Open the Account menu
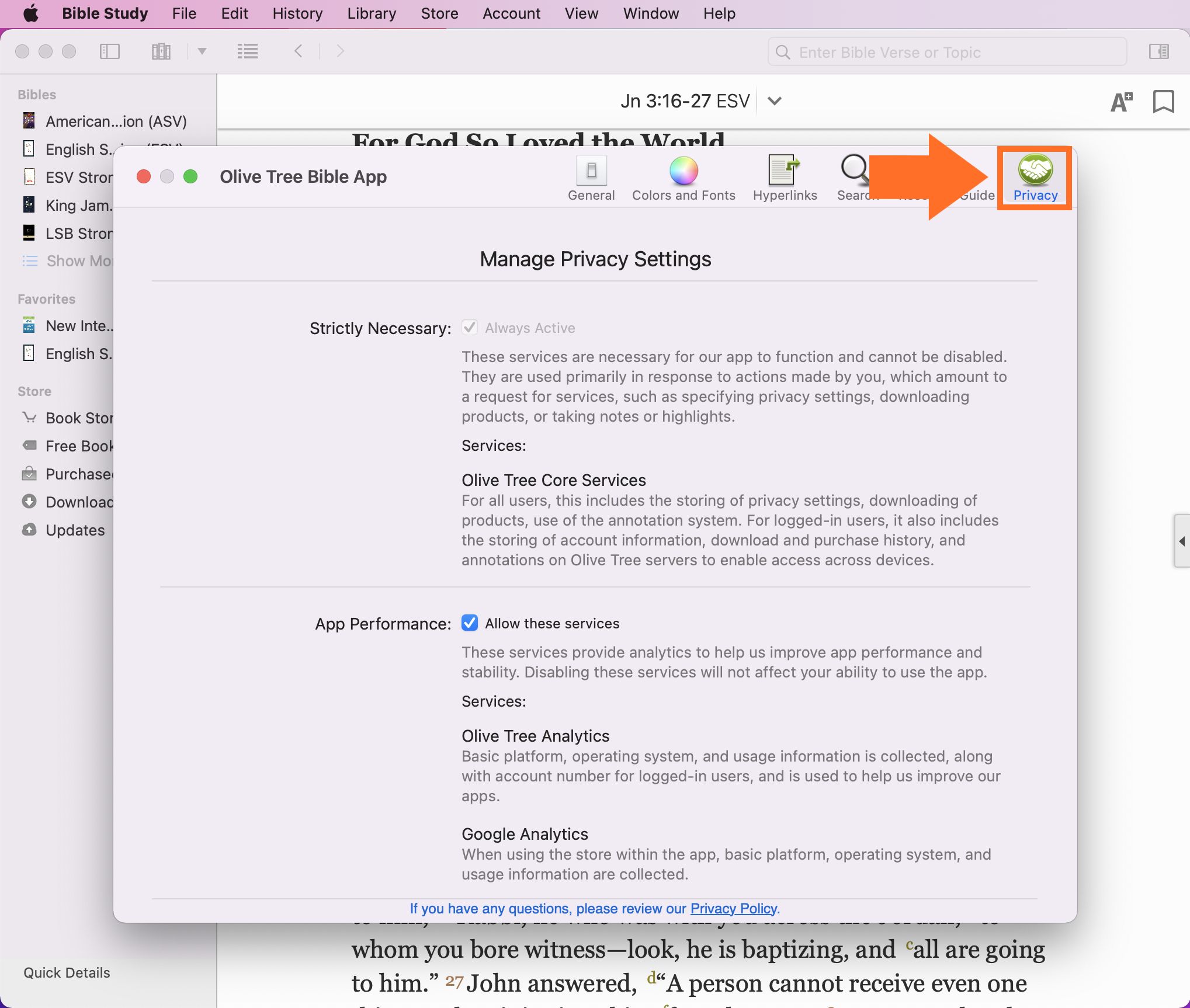 click(x=511, y=13)
